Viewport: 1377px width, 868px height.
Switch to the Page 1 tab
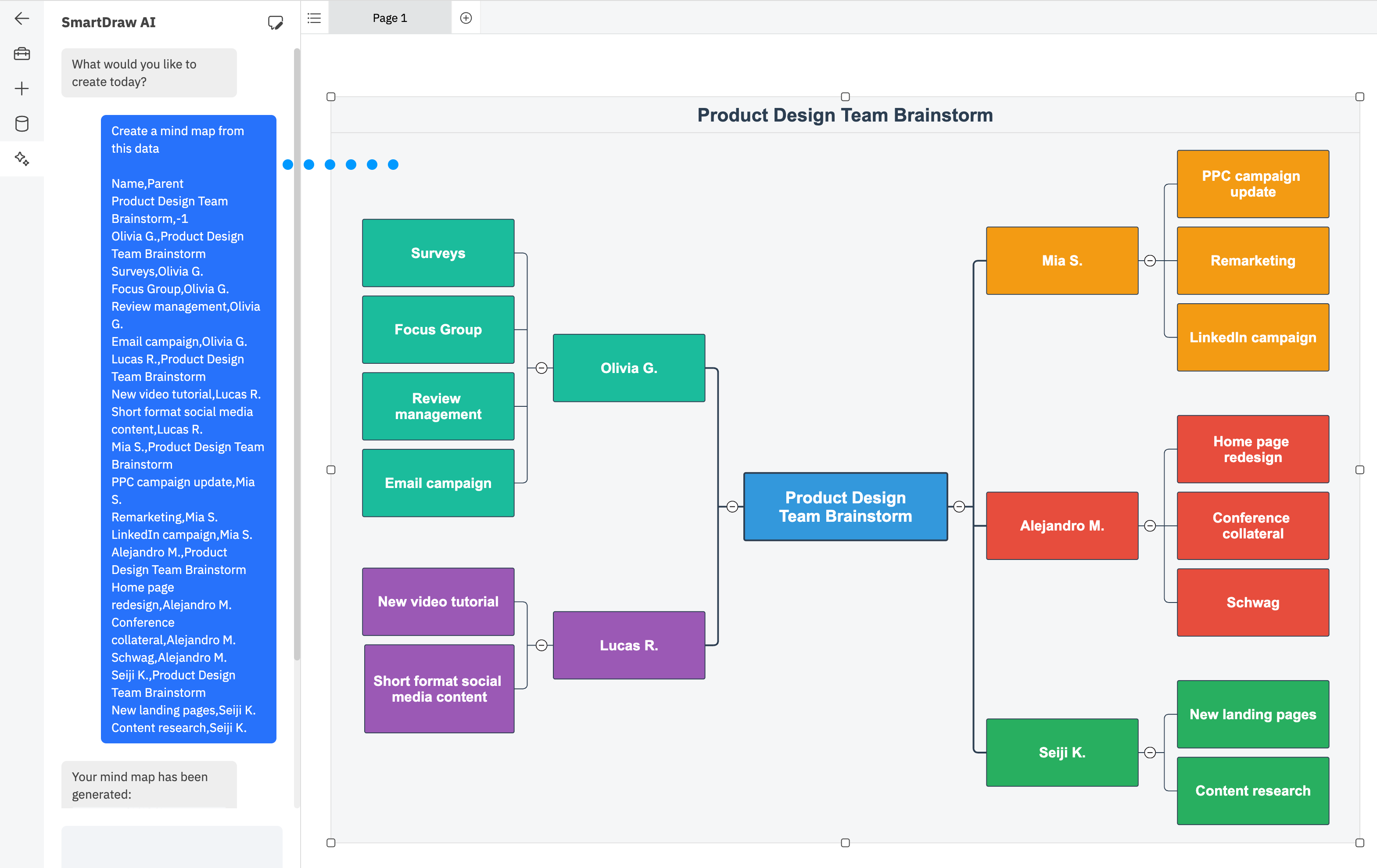pyautogui.click(x=390, y=18)
